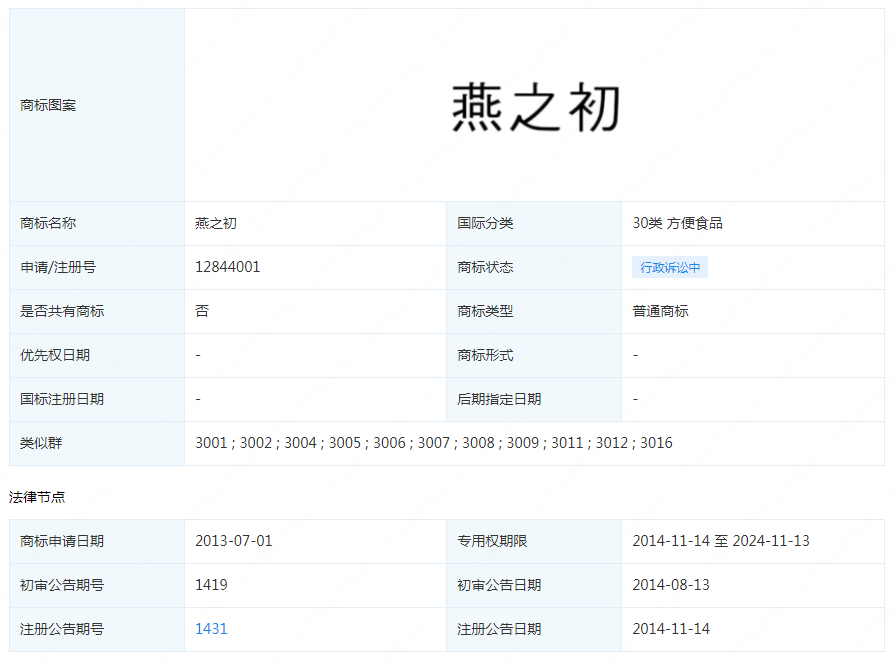Image resolution: width=896 pixels, height=663 pixels.
Task: Click the 后期指定日期 label
Action: point(499,399)
